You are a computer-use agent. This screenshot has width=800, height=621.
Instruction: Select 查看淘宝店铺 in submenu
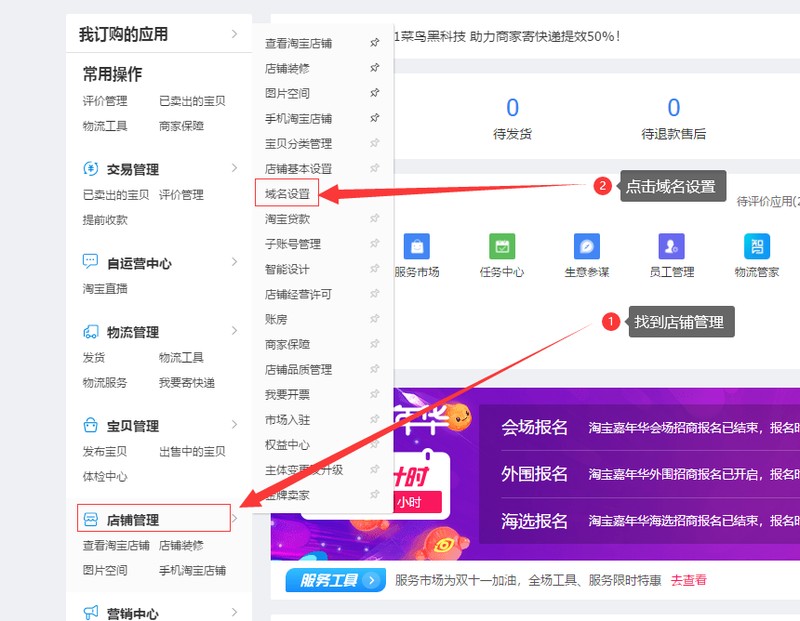[298, 43]
